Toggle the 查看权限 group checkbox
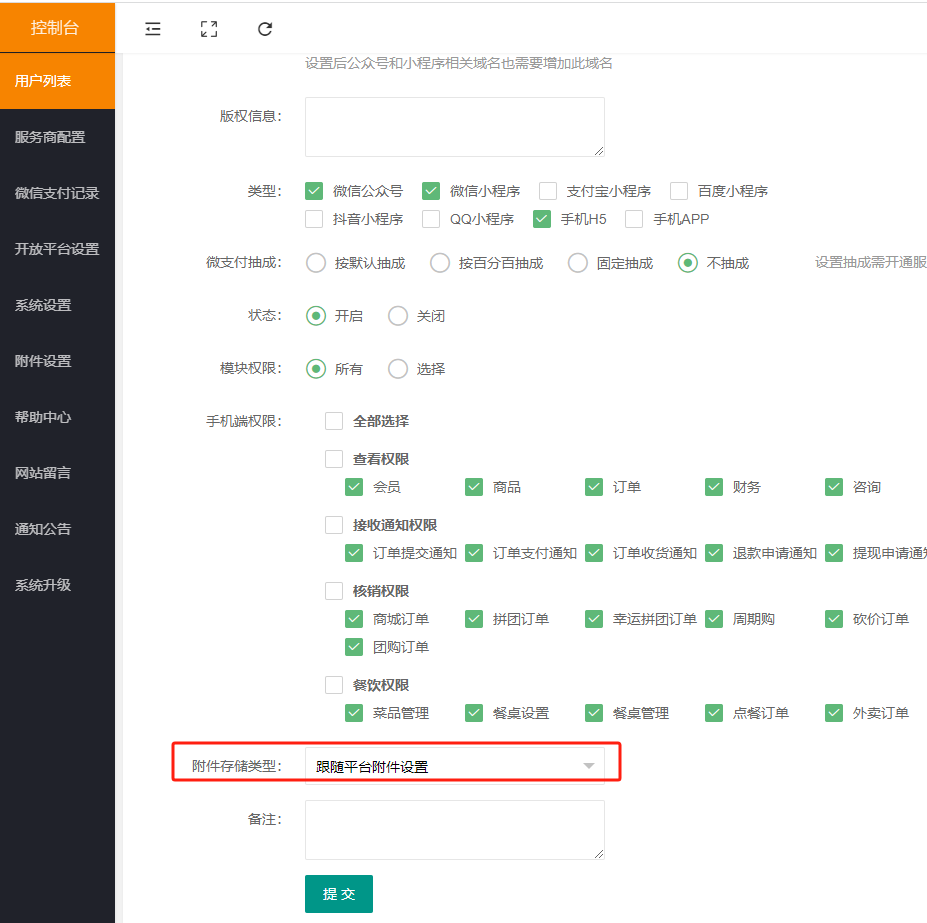 pyautogui.click(x=334, y=459)
